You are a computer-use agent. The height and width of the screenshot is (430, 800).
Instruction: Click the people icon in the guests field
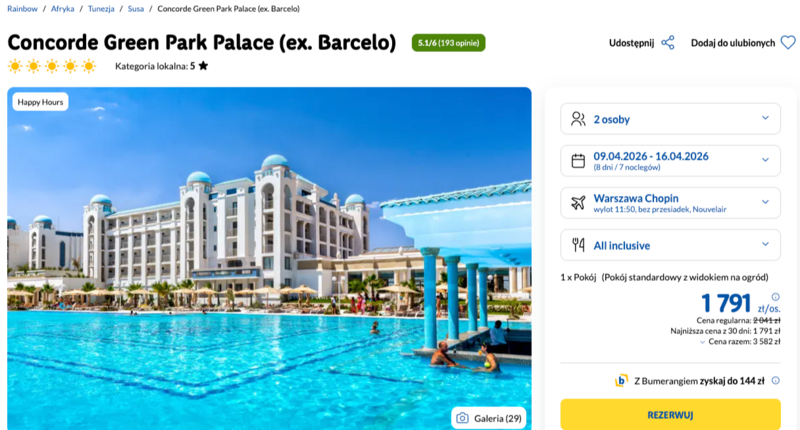click(x=578, y=119)
